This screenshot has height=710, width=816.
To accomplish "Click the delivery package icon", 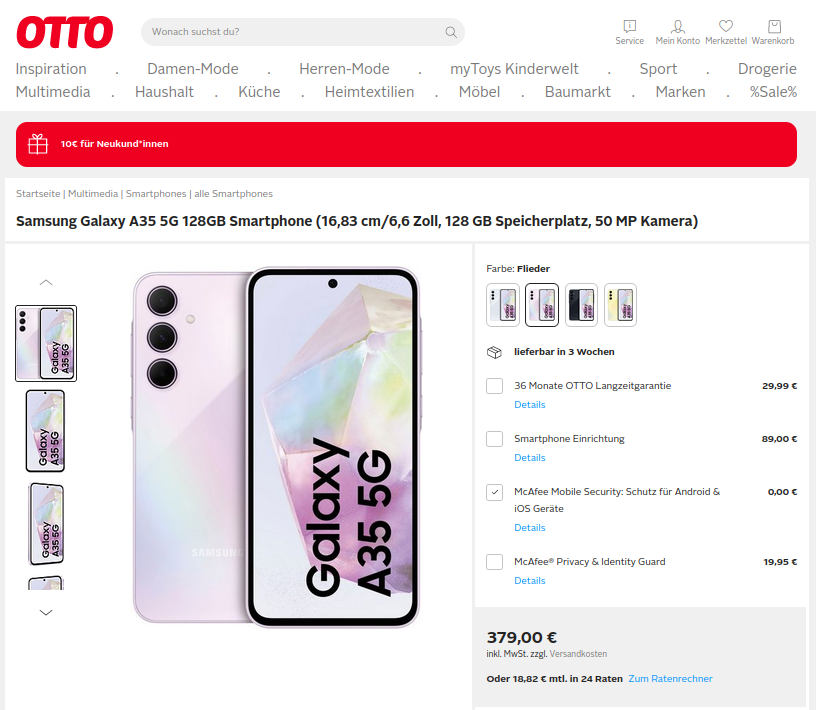I will point(494,352).
